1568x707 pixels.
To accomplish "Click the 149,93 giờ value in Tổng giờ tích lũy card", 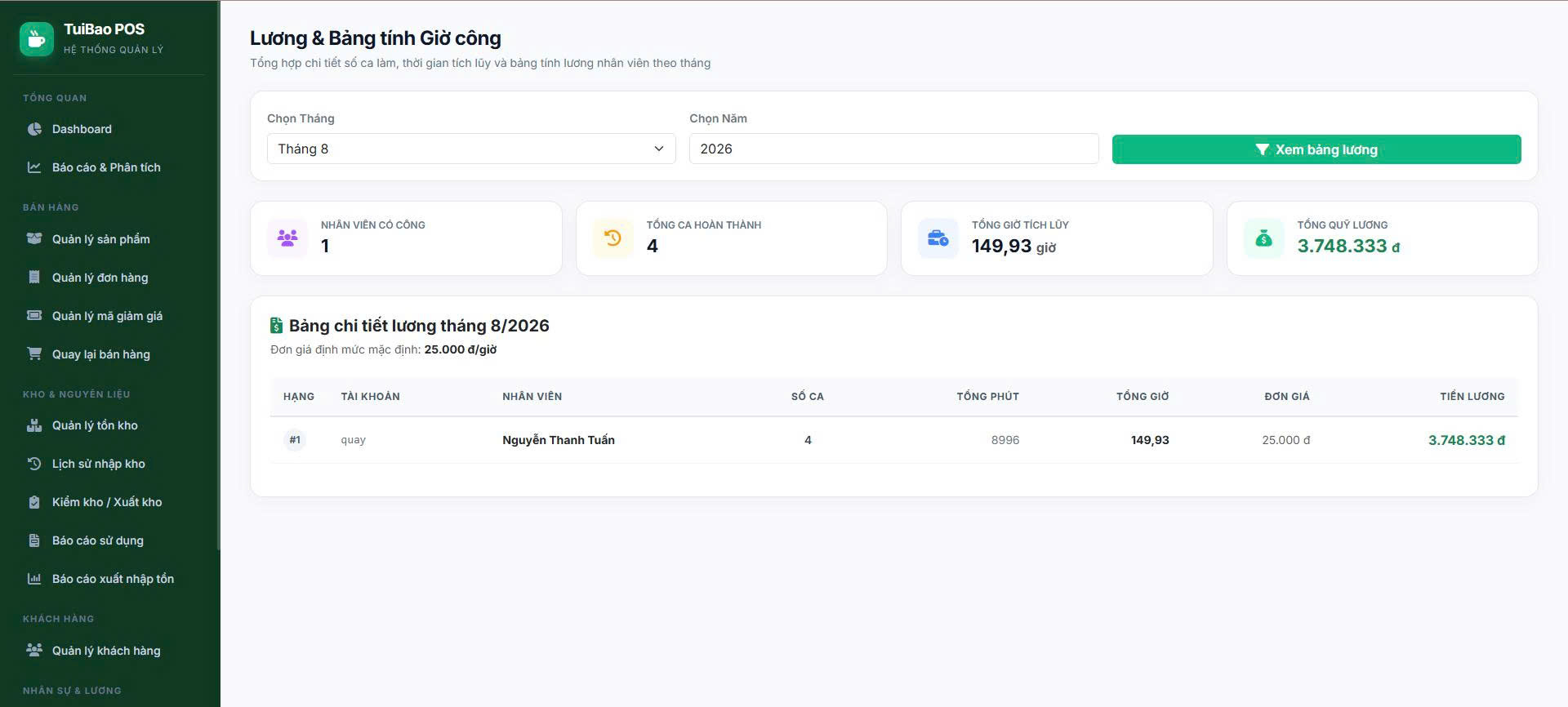I will point(1013,246).
